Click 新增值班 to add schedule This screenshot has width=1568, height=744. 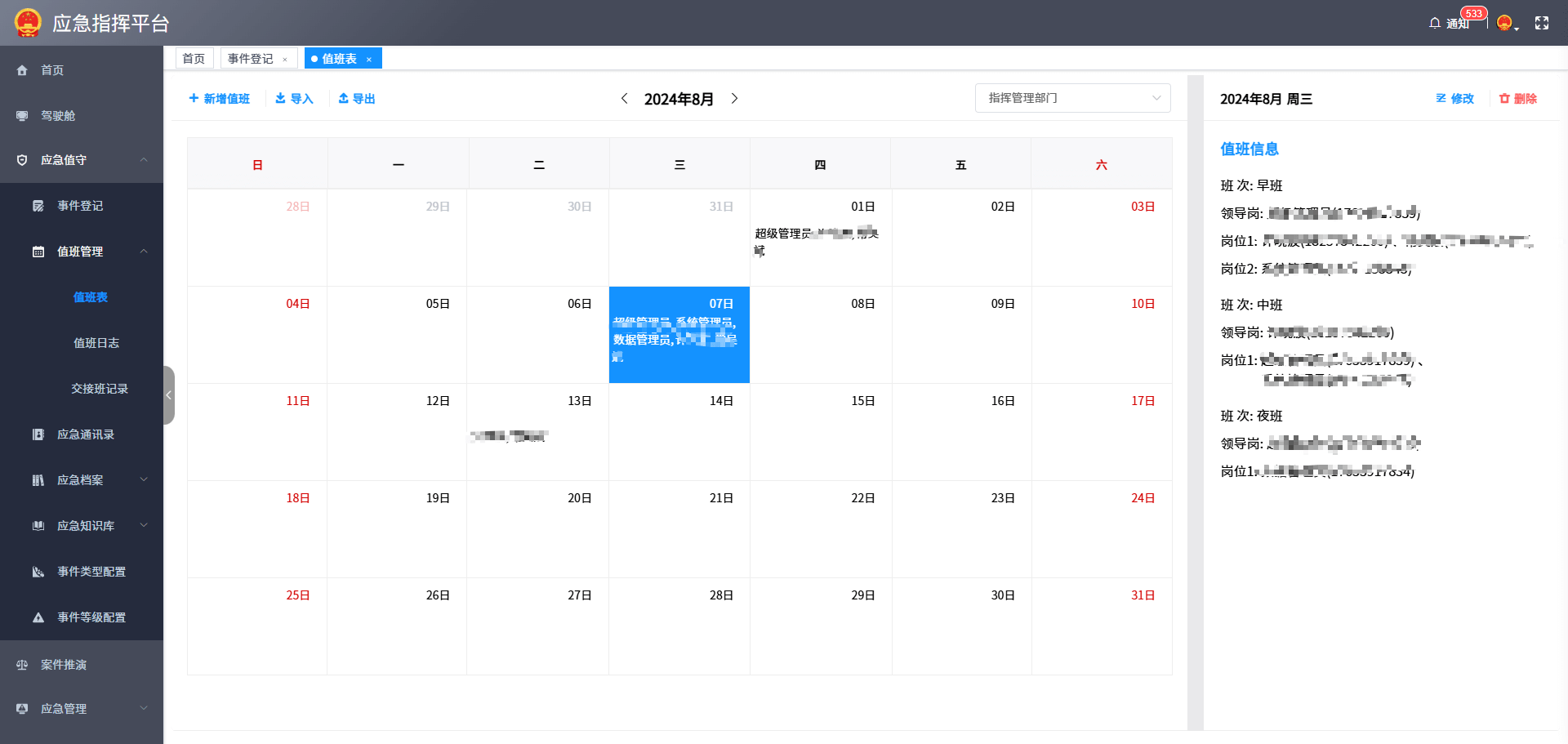[219, 99]
